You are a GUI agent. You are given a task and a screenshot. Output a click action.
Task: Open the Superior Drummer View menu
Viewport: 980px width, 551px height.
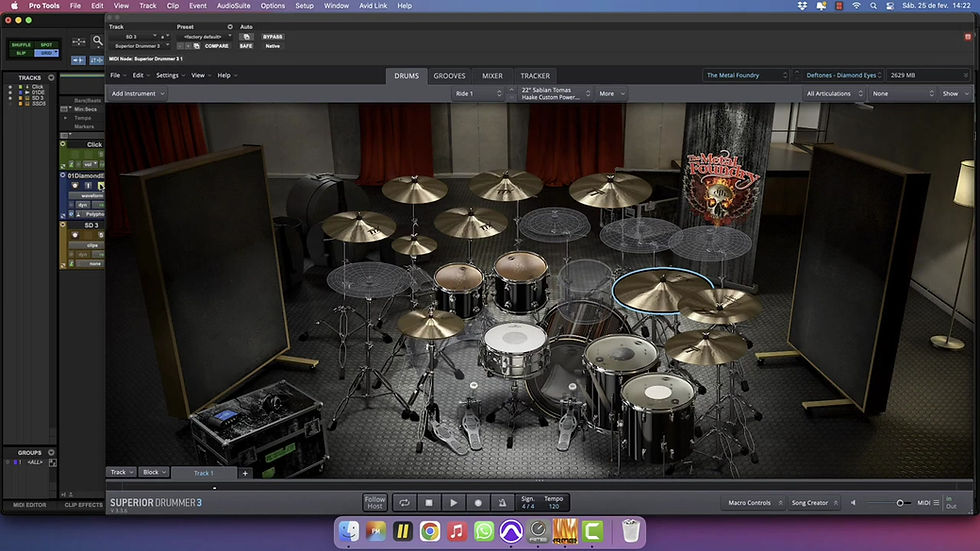pos(201,75)
